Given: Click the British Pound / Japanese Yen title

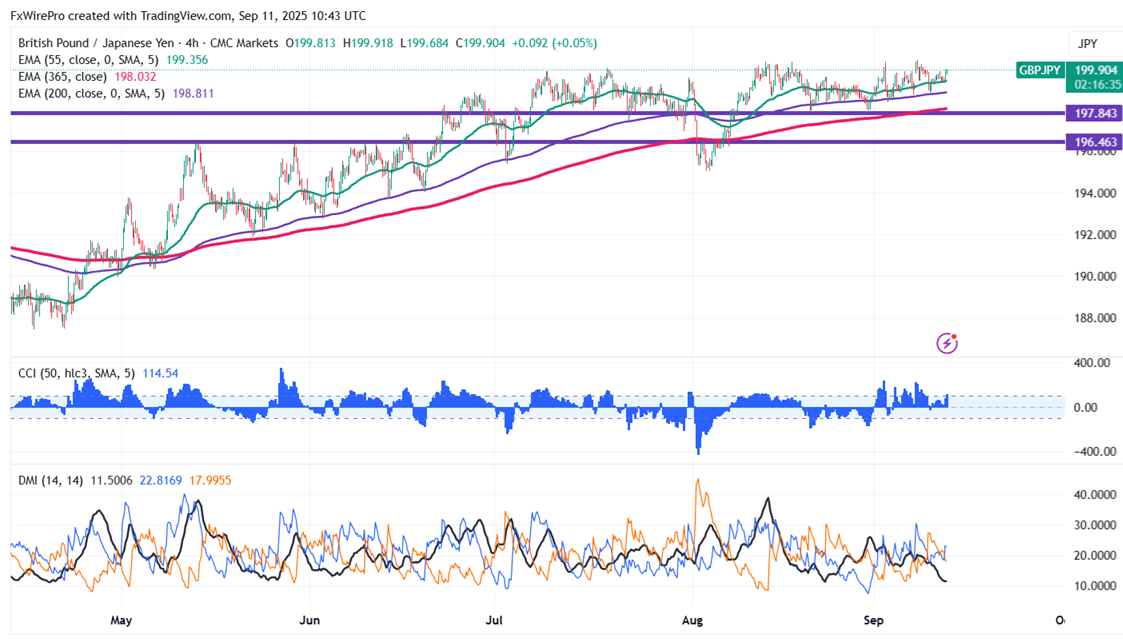Looking at the screenshot, I should coord(96,43).
